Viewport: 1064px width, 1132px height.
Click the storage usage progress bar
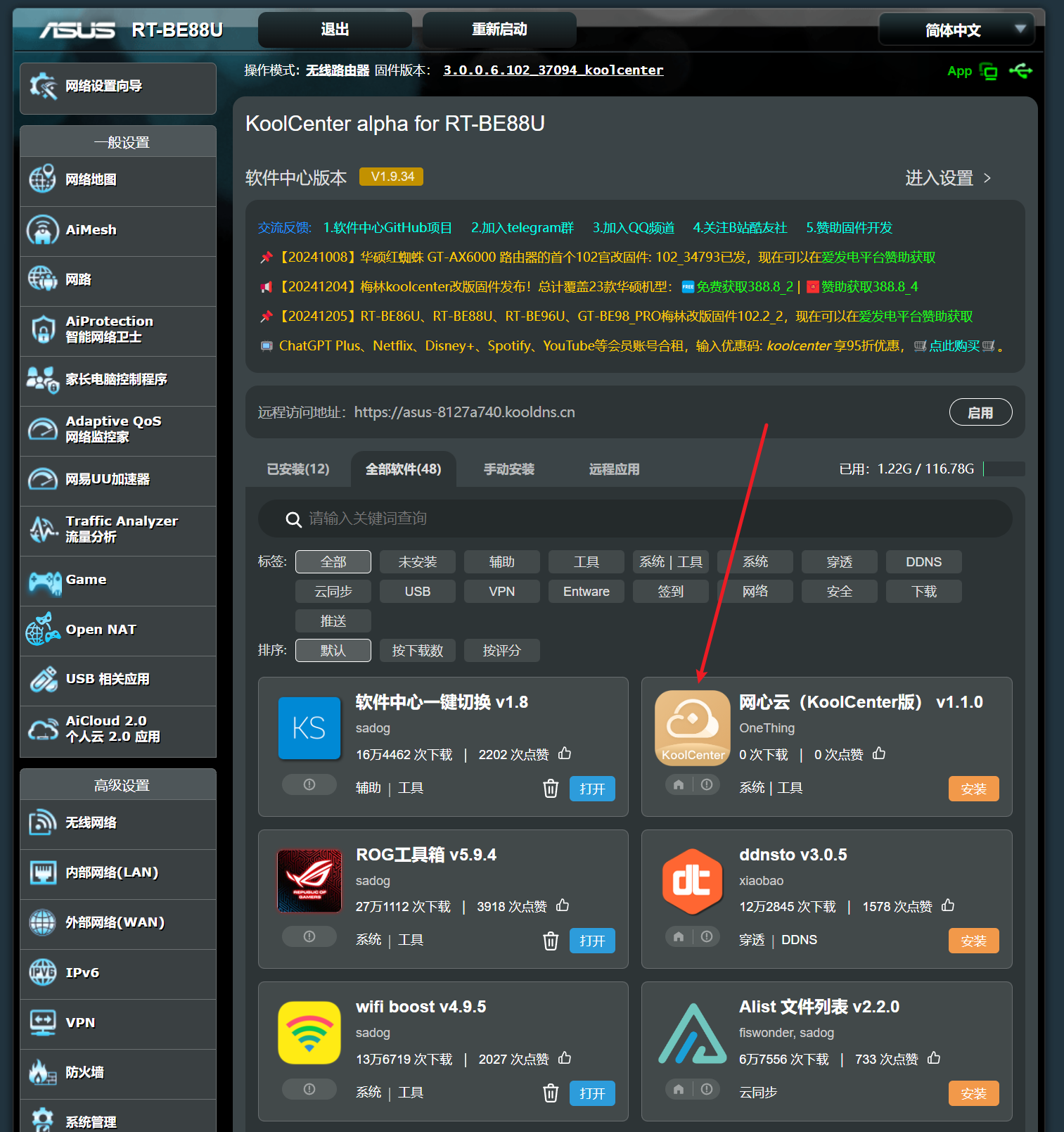1004,469
